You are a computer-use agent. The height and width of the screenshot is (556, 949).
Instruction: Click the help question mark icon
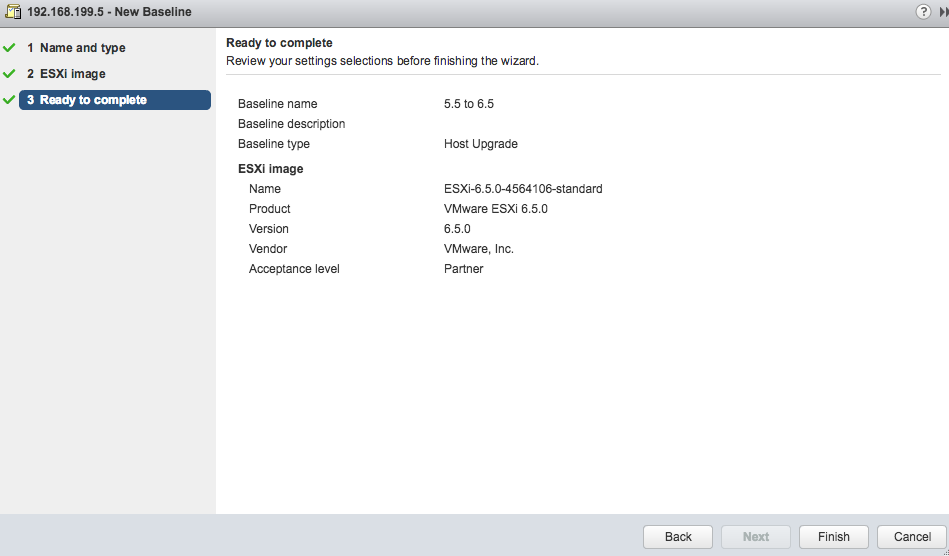pyautogui.click(x=923, y=11)
